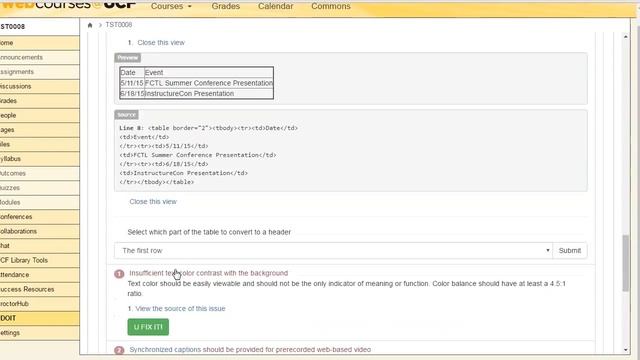Open Home in course sidebar
Screen dimensions: 640x360
coord(40,43)
